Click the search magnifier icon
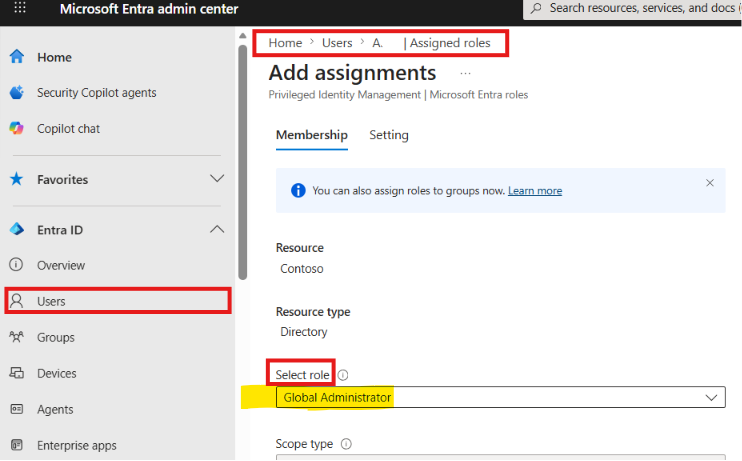This screenshot has height=461, width=742. pos(536,8)
